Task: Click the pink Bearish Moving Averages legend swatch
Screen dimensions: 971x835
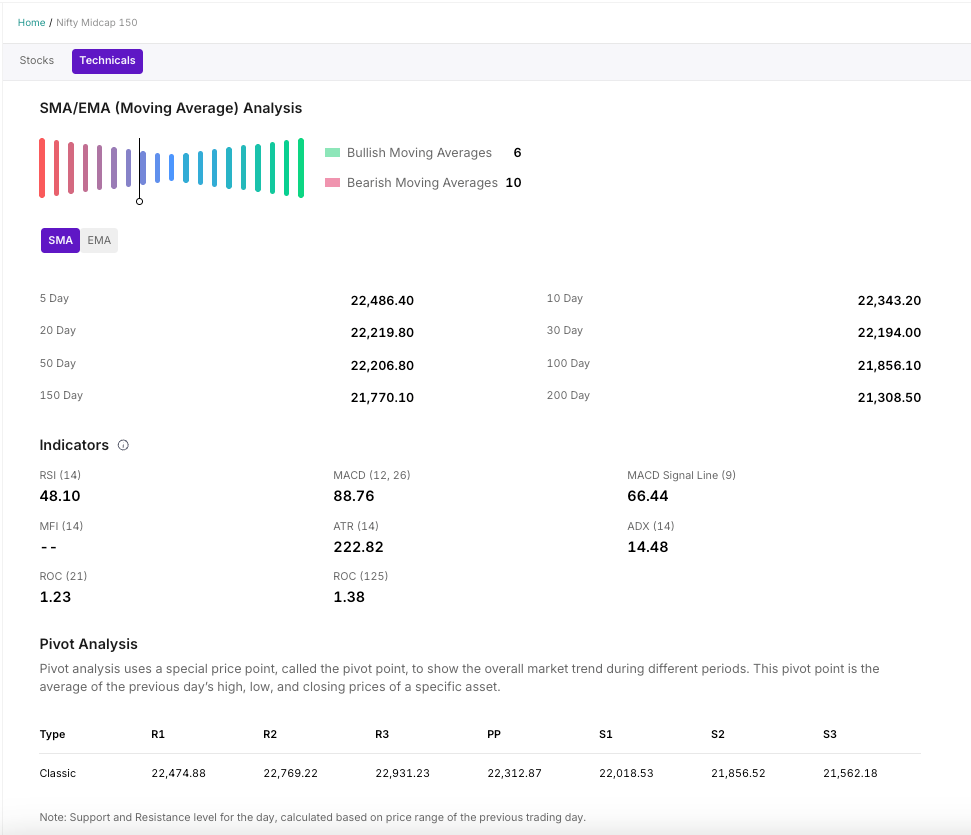Action: 333,183
